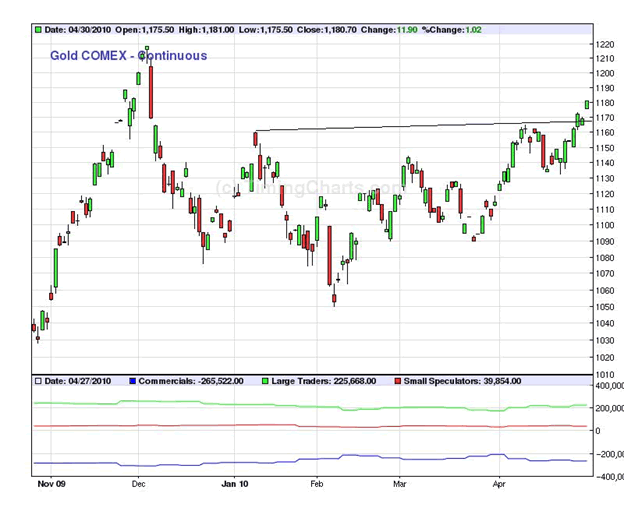Screen dimensions: 625x506
Task: Click the horizontal resistance trendline near 1160
Action: pos(400,127)
